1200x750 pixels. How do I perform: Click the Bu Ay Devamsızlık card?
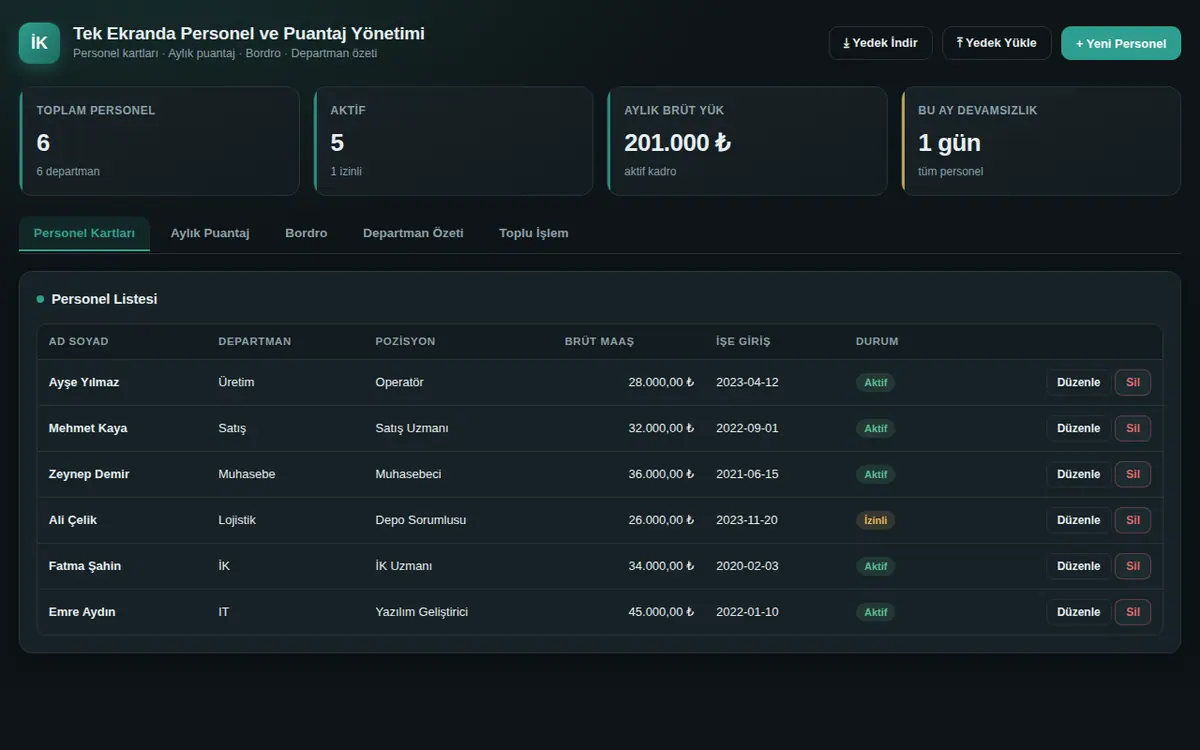pyautogui.click(x=1041, y=141)
